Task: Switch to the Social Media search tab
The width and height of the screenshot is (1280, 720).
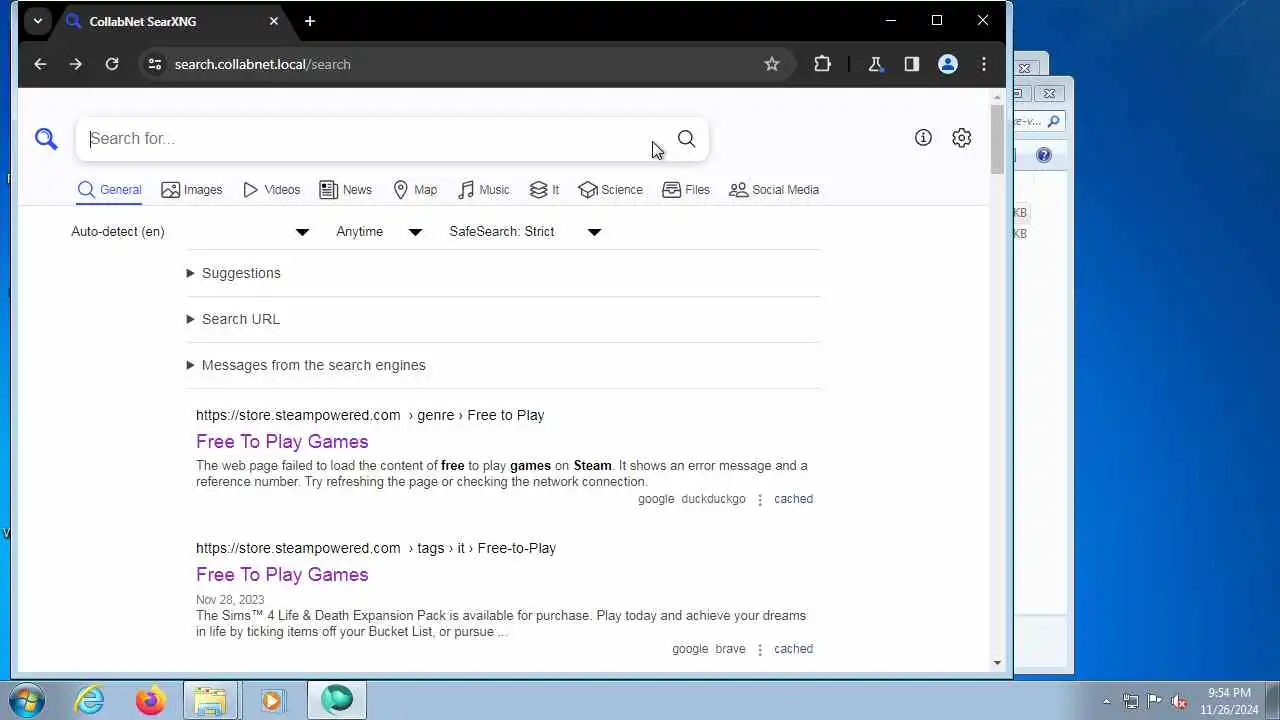Action: [774, 189]
